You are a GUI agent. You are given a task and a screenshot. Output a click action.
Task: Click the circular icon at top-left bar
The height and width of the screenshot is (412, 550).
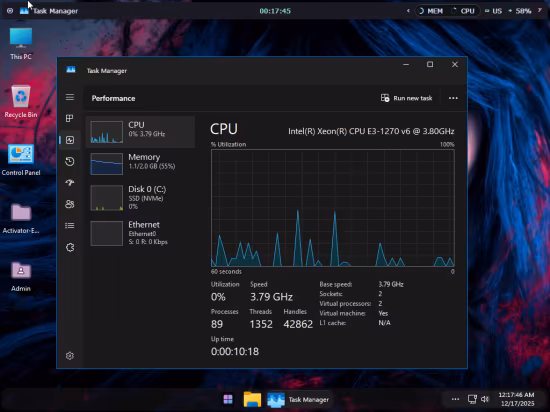(x=10, y=11)
